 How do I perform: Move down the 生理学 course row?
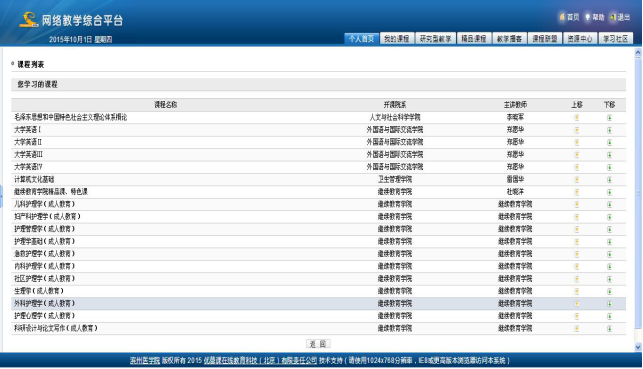(x=609, y=292)
